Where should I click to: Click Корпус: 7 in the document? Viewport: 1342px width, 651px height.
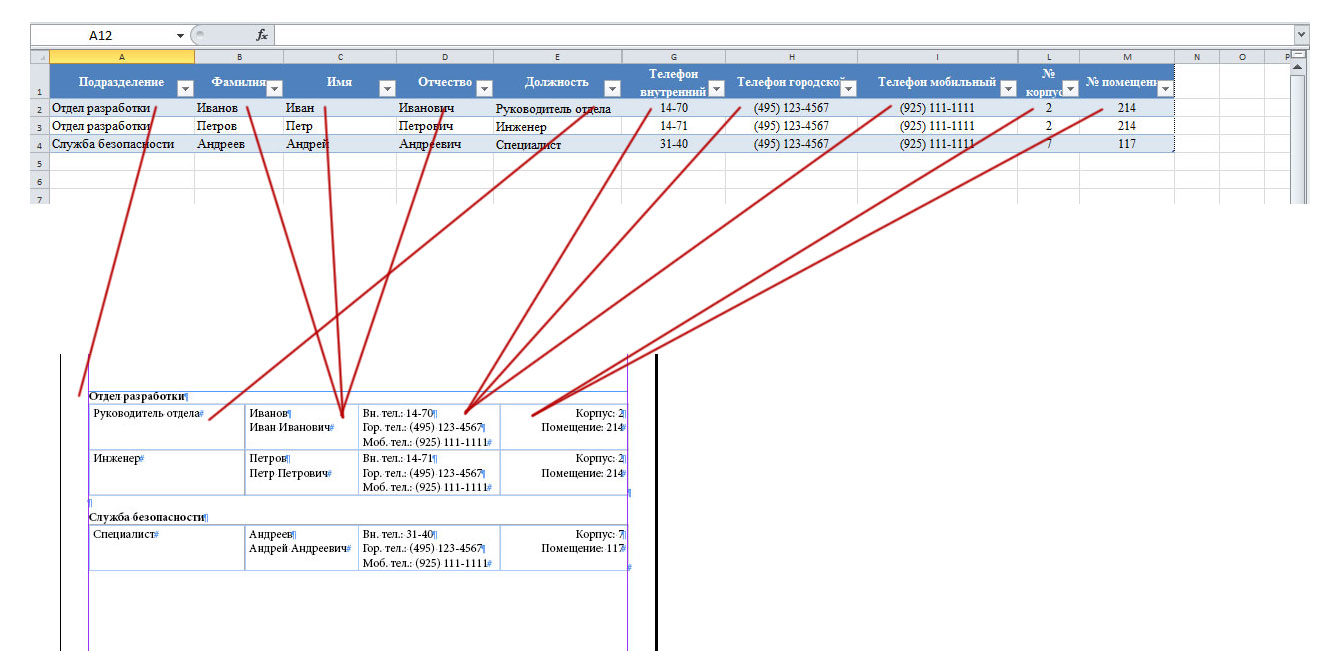pyautogui.click(x=600, y=534)
